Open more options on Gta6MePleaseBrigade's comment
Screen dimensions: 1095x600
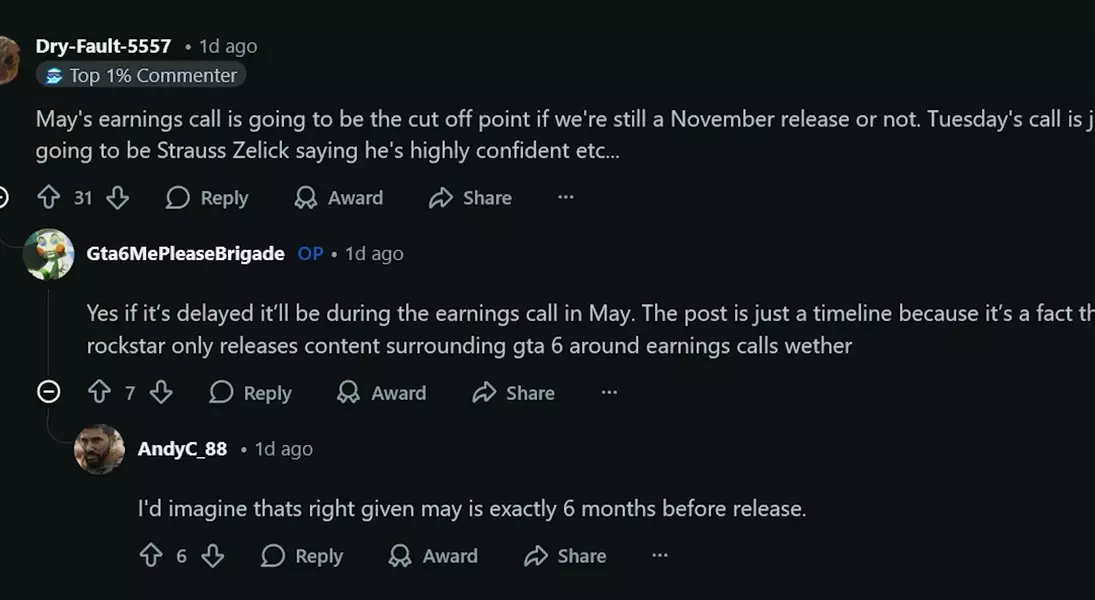tap(609, 393)
